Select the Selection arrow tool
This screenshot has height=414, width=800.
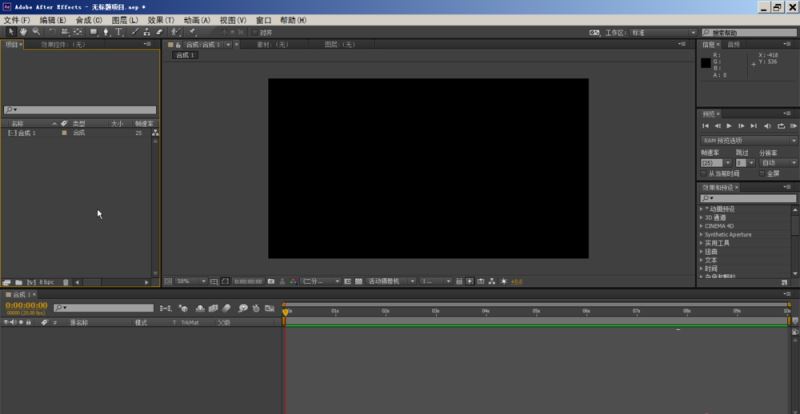(x=11, y=32)
